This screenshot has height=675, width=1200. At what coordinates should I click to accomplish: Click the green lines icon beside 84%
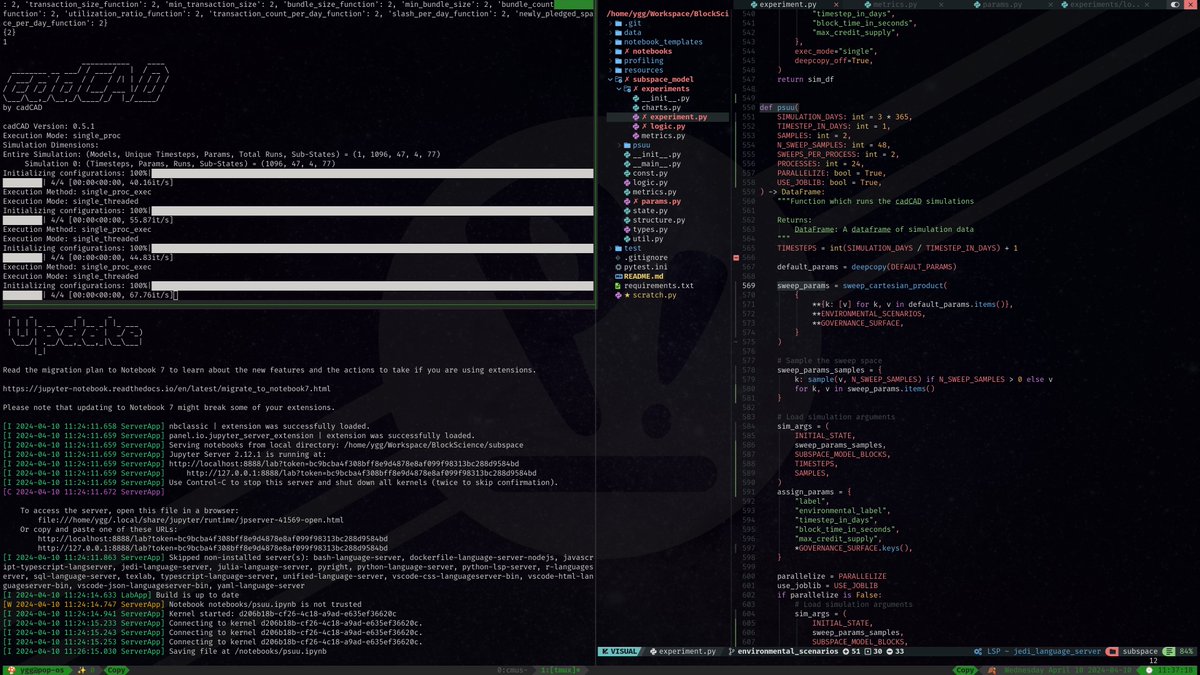point(1168,651)
